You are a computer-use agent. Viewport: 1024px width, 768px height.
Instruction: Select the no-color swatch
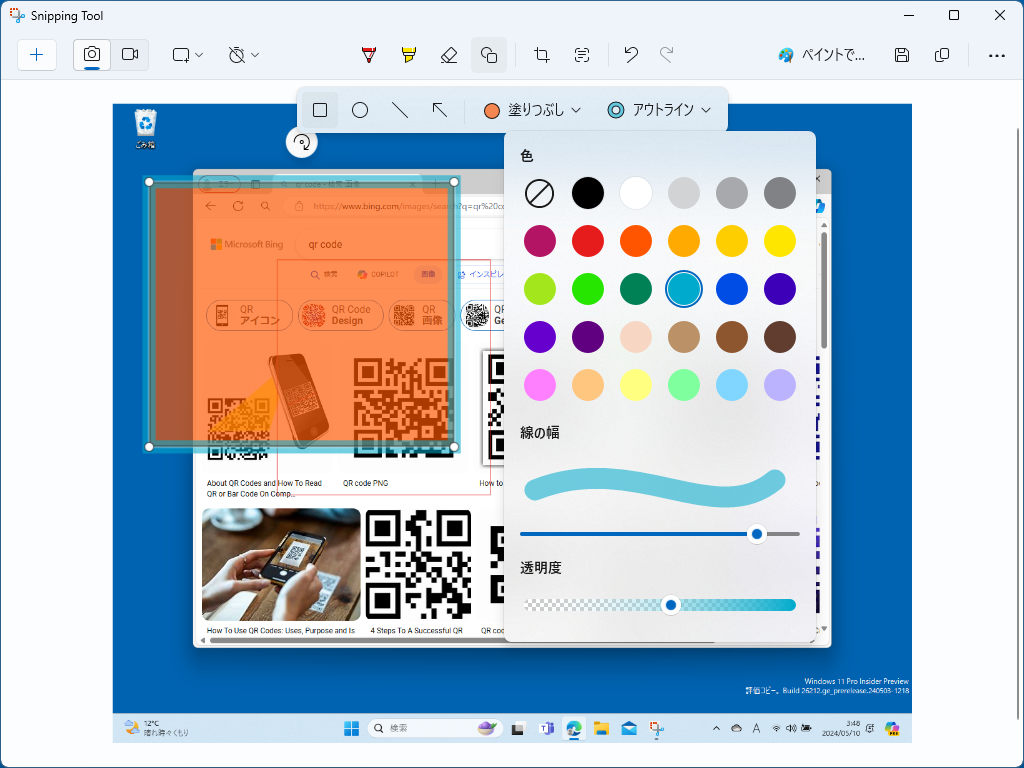[539, 193]
